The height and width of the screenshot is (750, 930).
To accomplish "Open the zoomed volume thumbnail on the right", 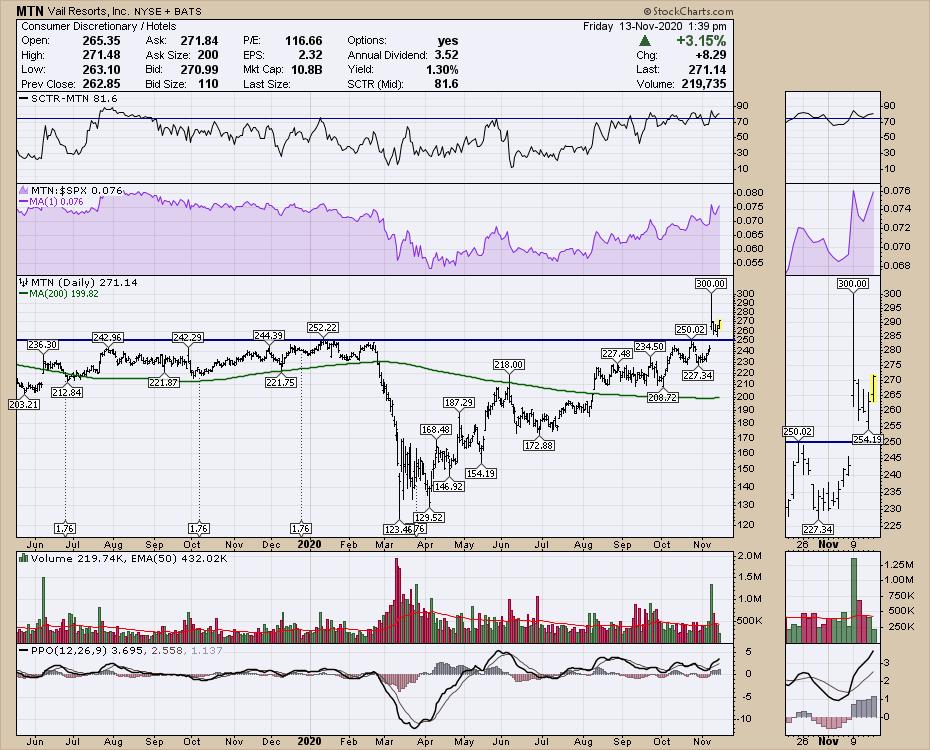I will (829, 597).
